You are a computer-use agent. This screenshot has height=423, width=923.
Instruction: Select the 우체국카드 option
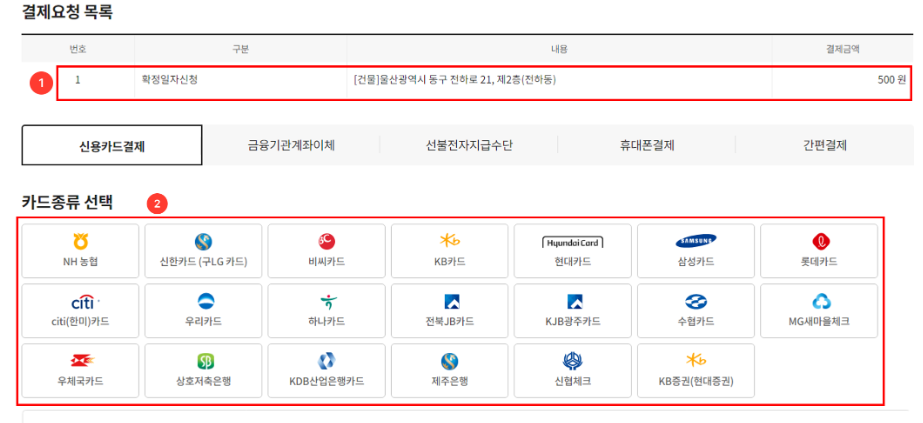[x=81, y=371]
